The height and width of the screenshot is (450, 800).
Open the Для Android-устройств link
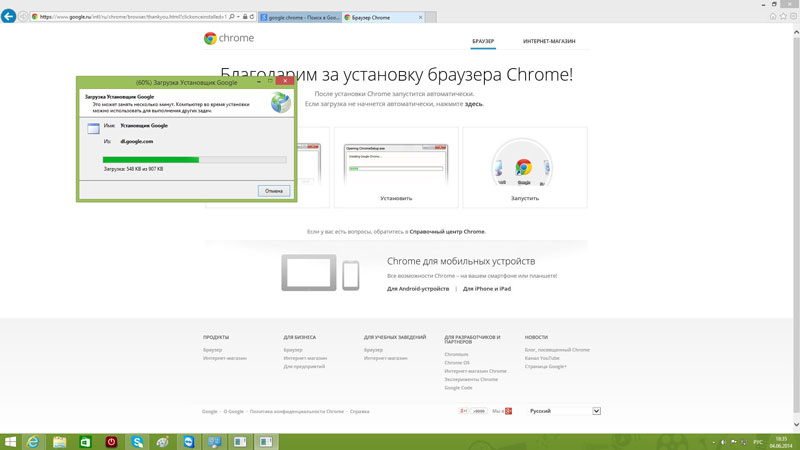click(x=418, y=289)
